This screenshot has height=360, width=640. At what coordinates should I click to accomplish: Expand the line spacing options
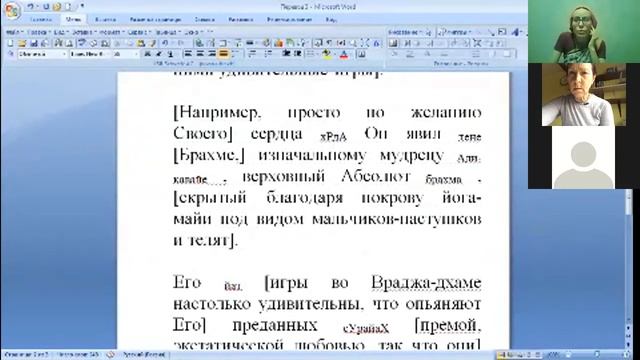pyautogui.click(x=236, y=54)
